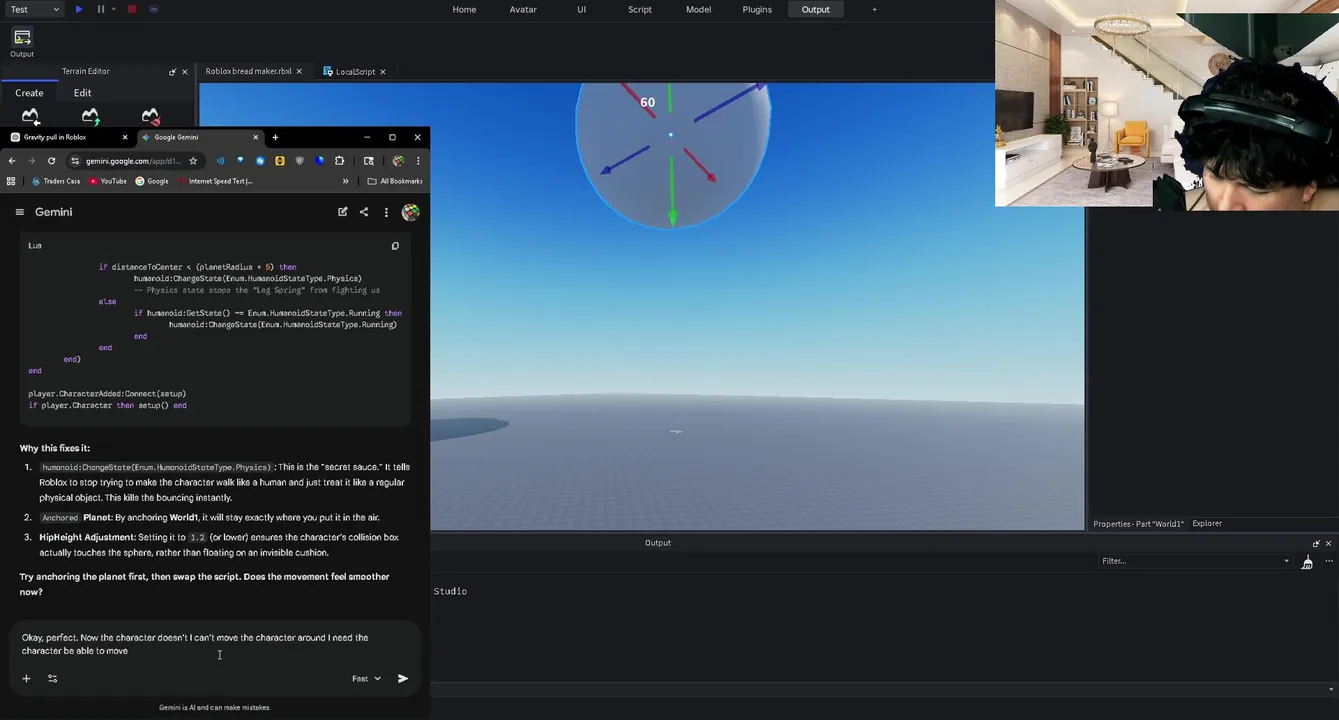Switch to Roblox bread maker.rbxl tab
1339x720 pixels.
point(248,71)
